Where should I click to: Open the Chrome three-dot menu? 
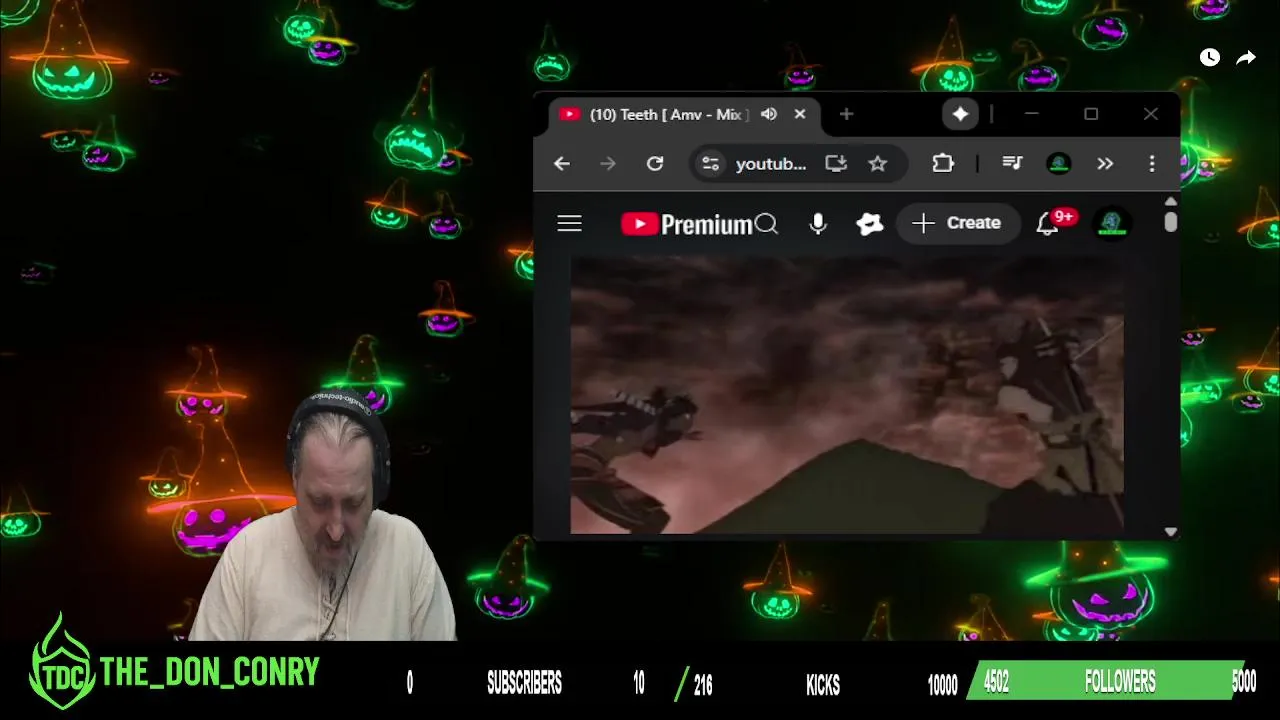pyautogui.click(x=1152, y=164)
